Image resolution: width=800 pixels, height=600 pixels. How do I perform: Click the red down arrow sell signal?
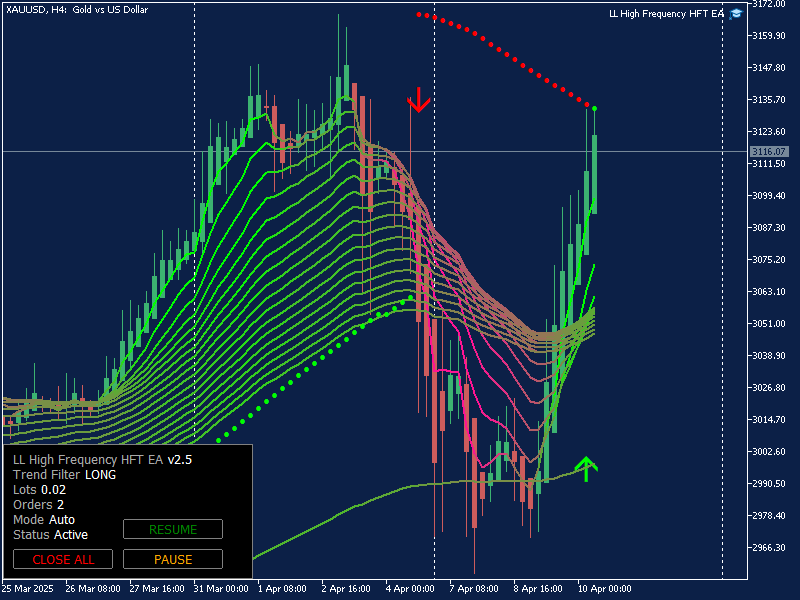point(418,99)
